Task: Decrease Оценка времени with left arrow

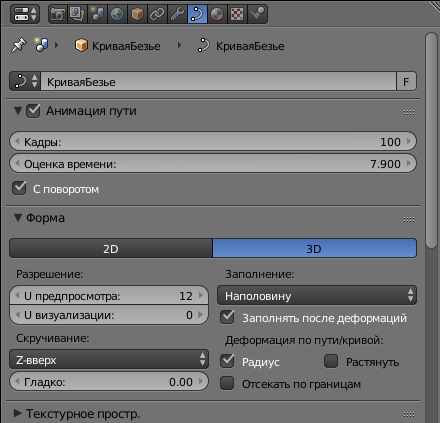Action: (x=17, y=164)
